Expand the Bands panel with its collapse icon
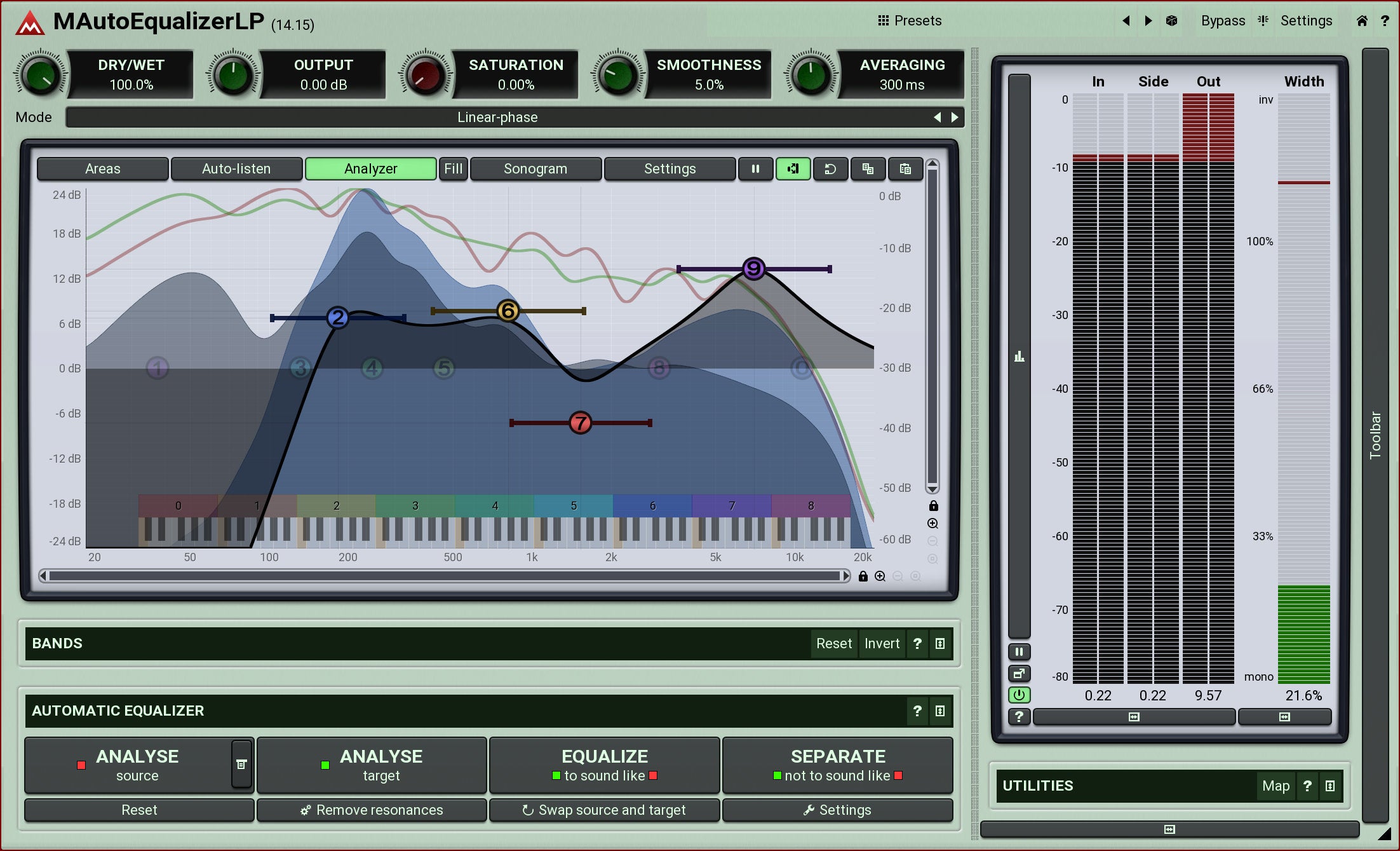Screen dimensions: 1400x851 click(x=940, y=644)
